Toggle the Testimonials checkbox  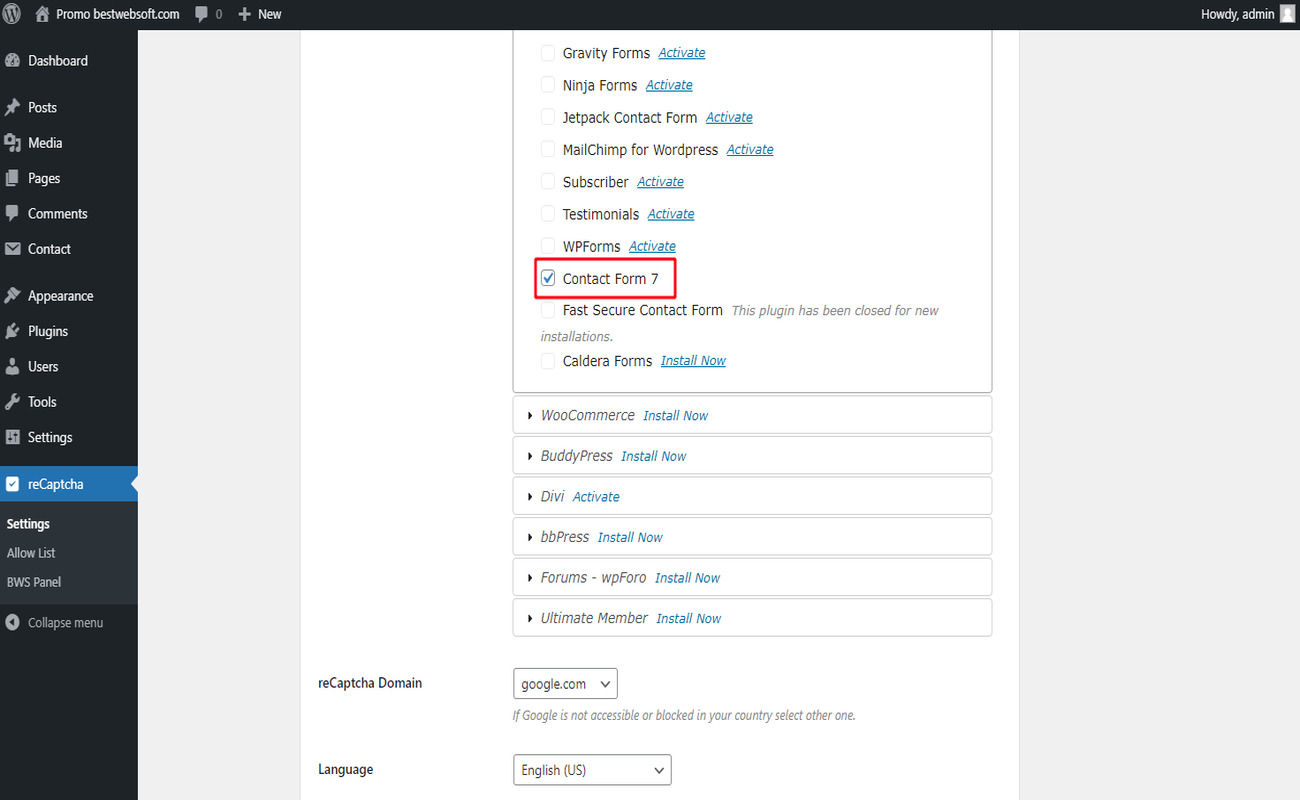[x=548, y=214]
